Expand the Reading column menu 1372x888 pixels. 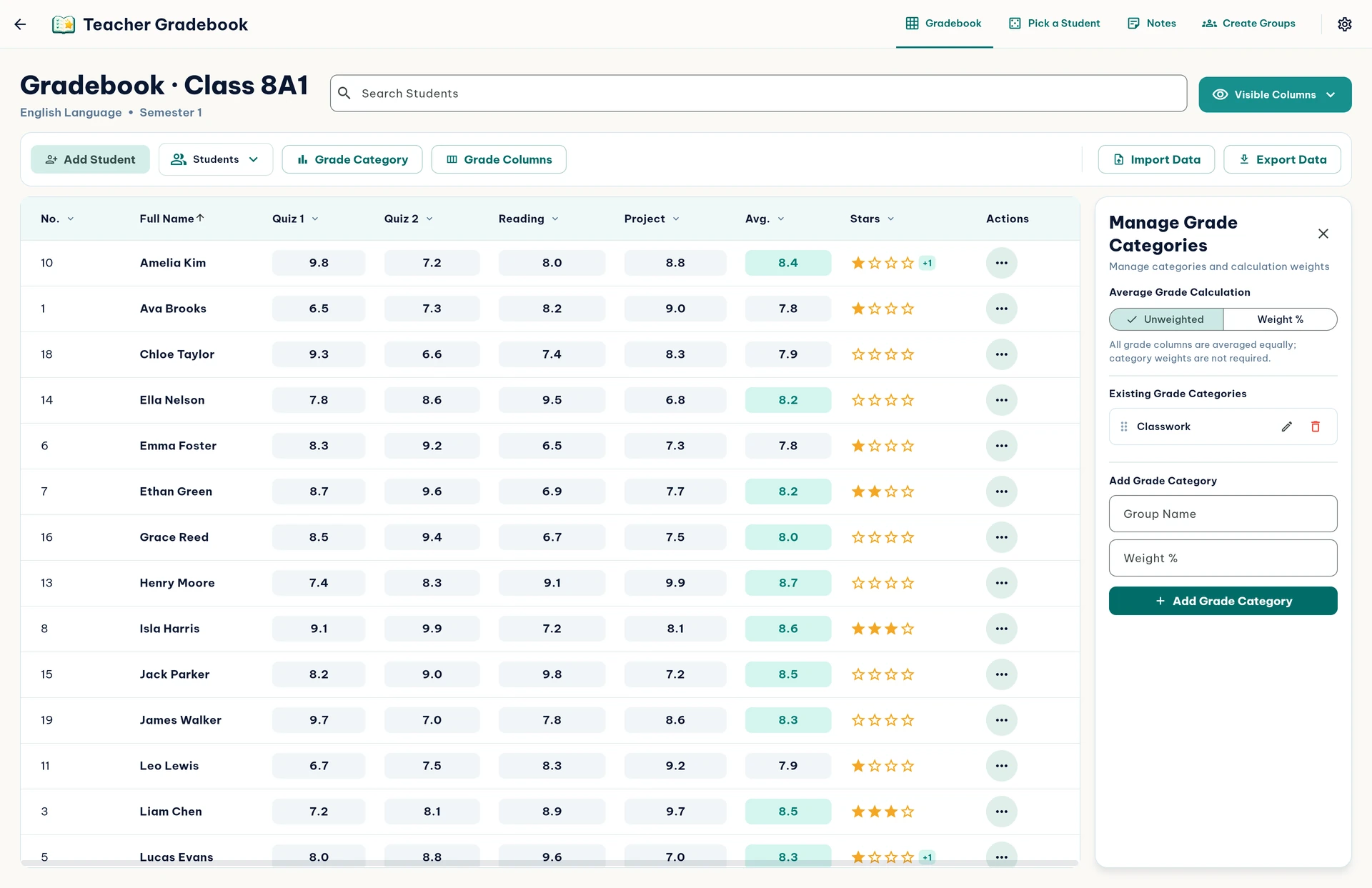click(x=555, y=219)
